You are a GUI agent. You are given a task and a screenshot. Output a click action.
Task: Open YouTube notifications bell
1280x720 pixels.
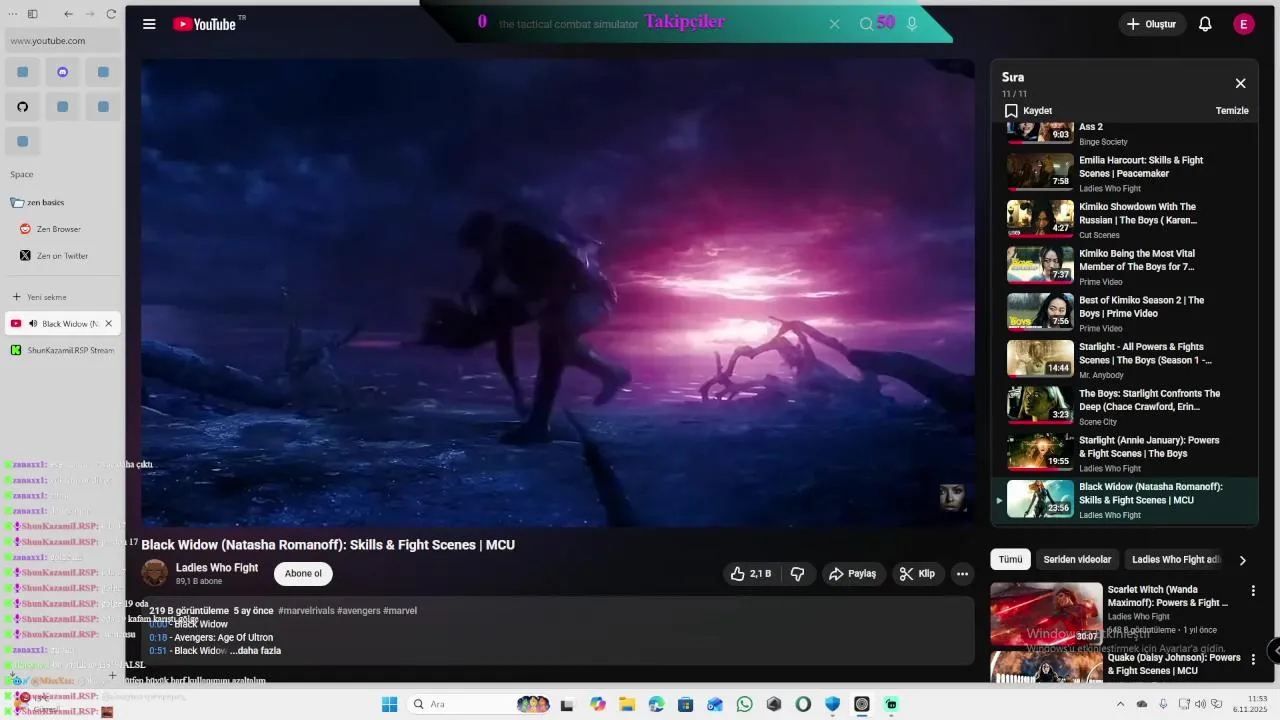coord(1205,24)
